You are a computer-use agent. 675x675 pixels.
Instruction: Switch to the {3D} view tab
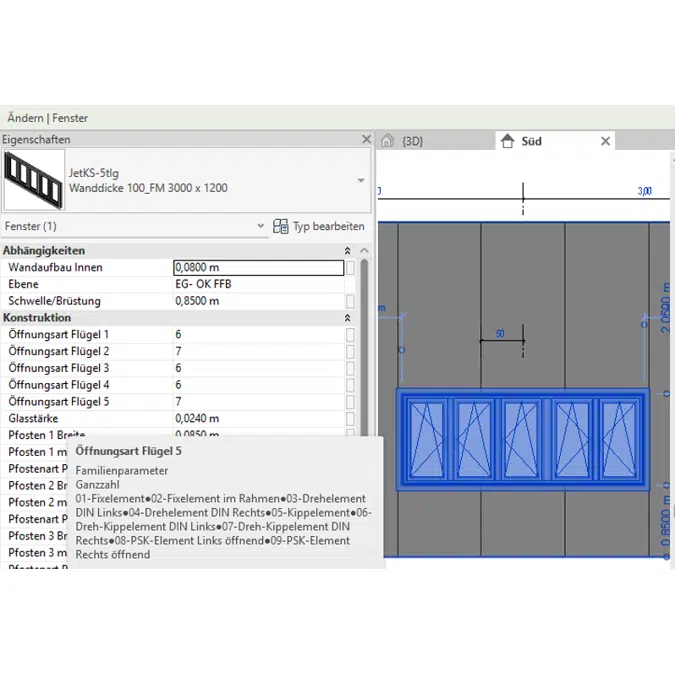point(436,141)
